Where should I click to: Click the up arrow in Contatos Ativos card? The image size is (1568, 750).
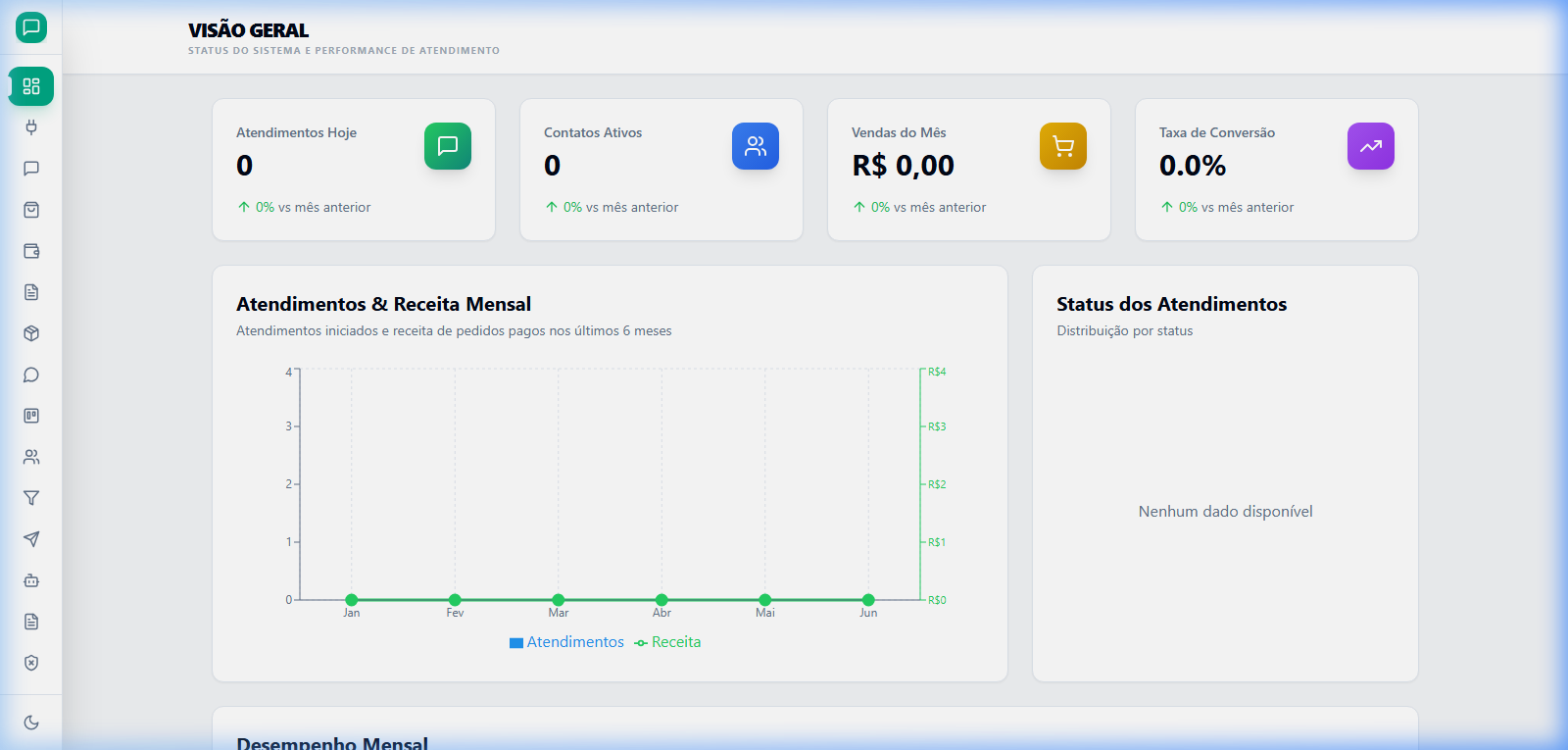click(552, 207)
